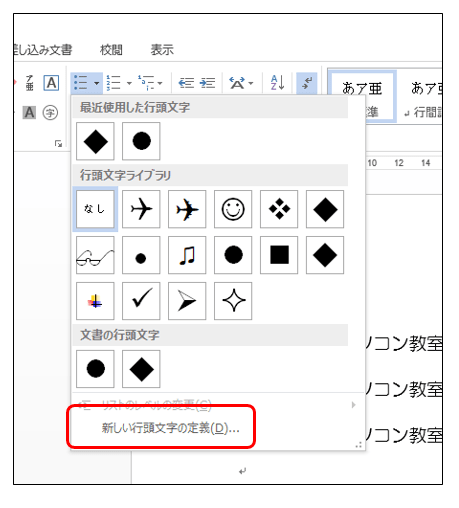Select diamond bullet in 文書の行頭文字 section
Viewport: 459px width, 508px height.
pyautogui.click(x=141, y=369)
